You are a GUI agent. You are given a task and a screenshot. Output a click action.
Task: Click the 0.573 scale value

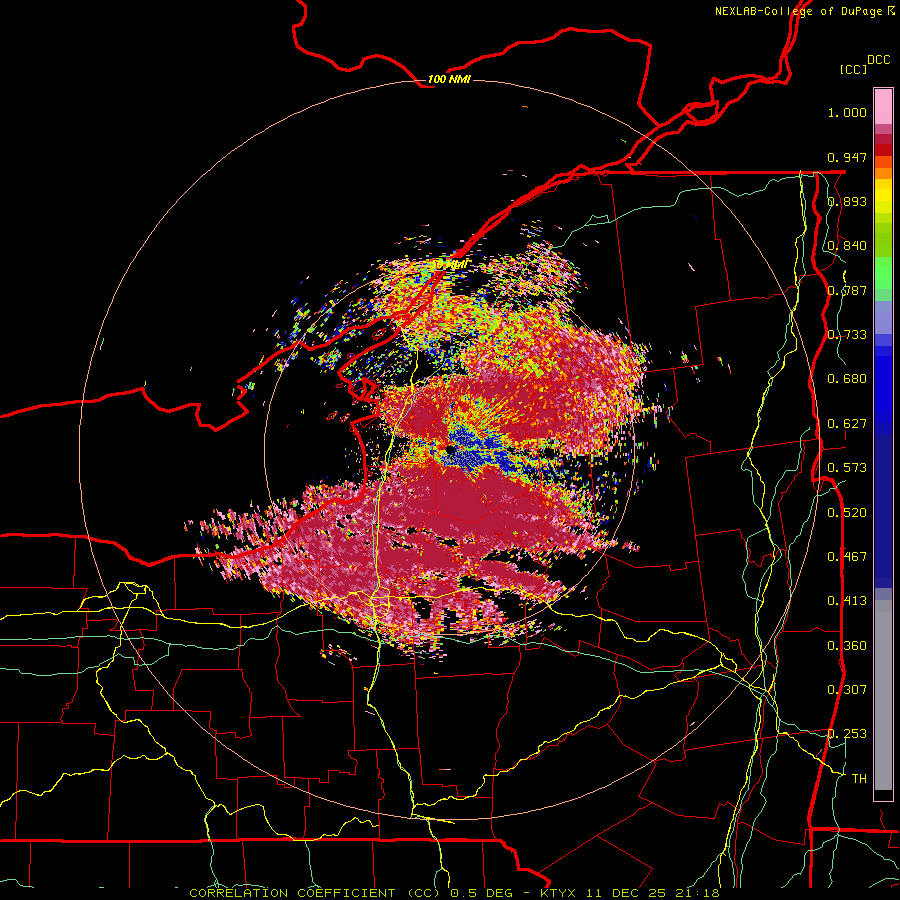847,468
